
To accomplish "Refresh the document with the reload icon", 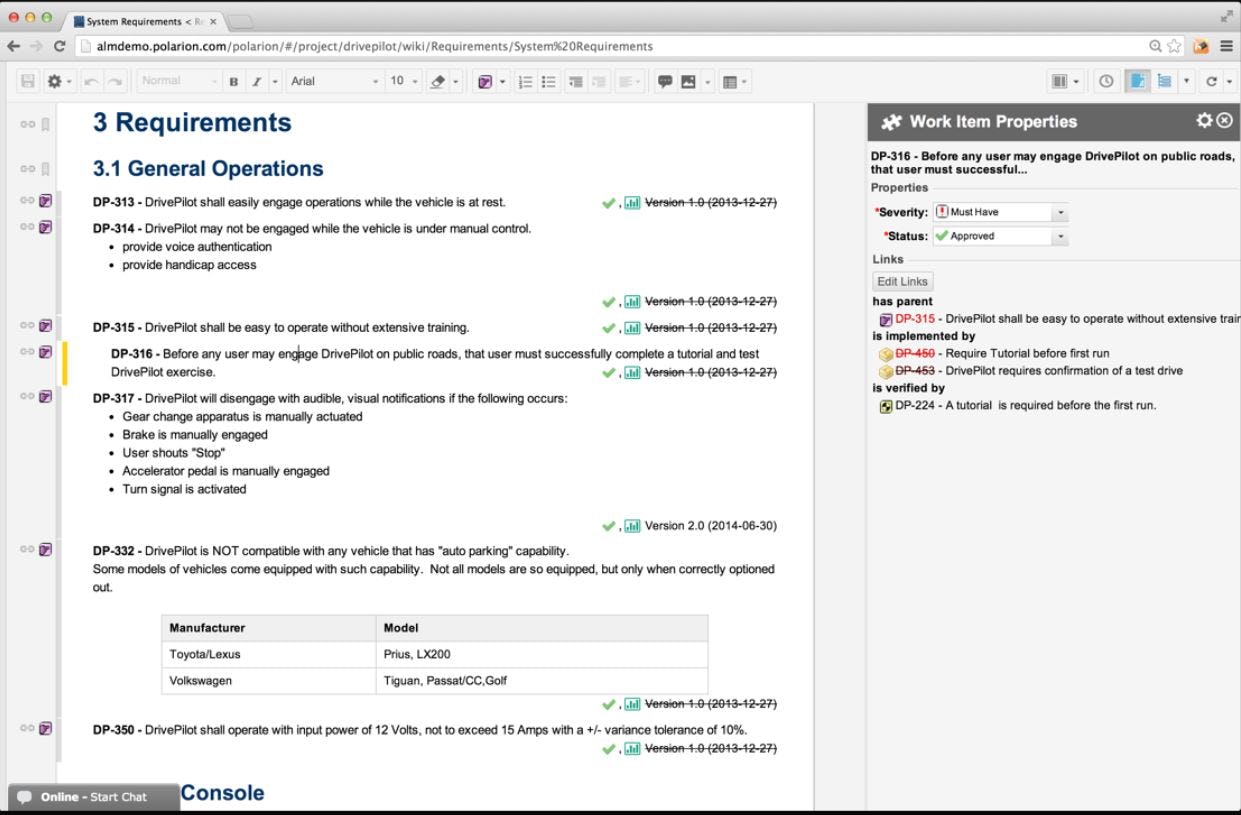I will pos(1213,81).
